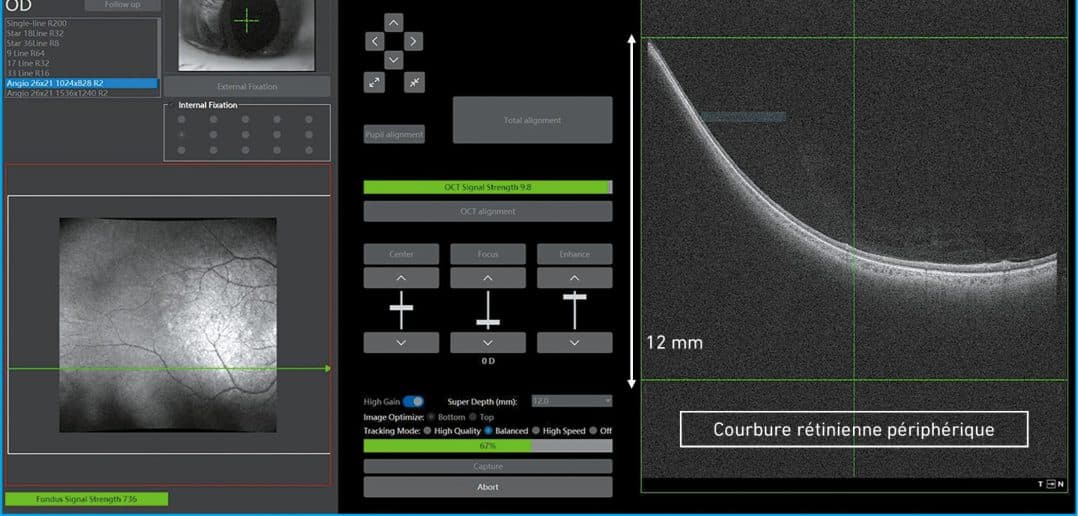Lower Focus with its down chevron
This screenshot has width=1078, height=516.
pos(488,342)
